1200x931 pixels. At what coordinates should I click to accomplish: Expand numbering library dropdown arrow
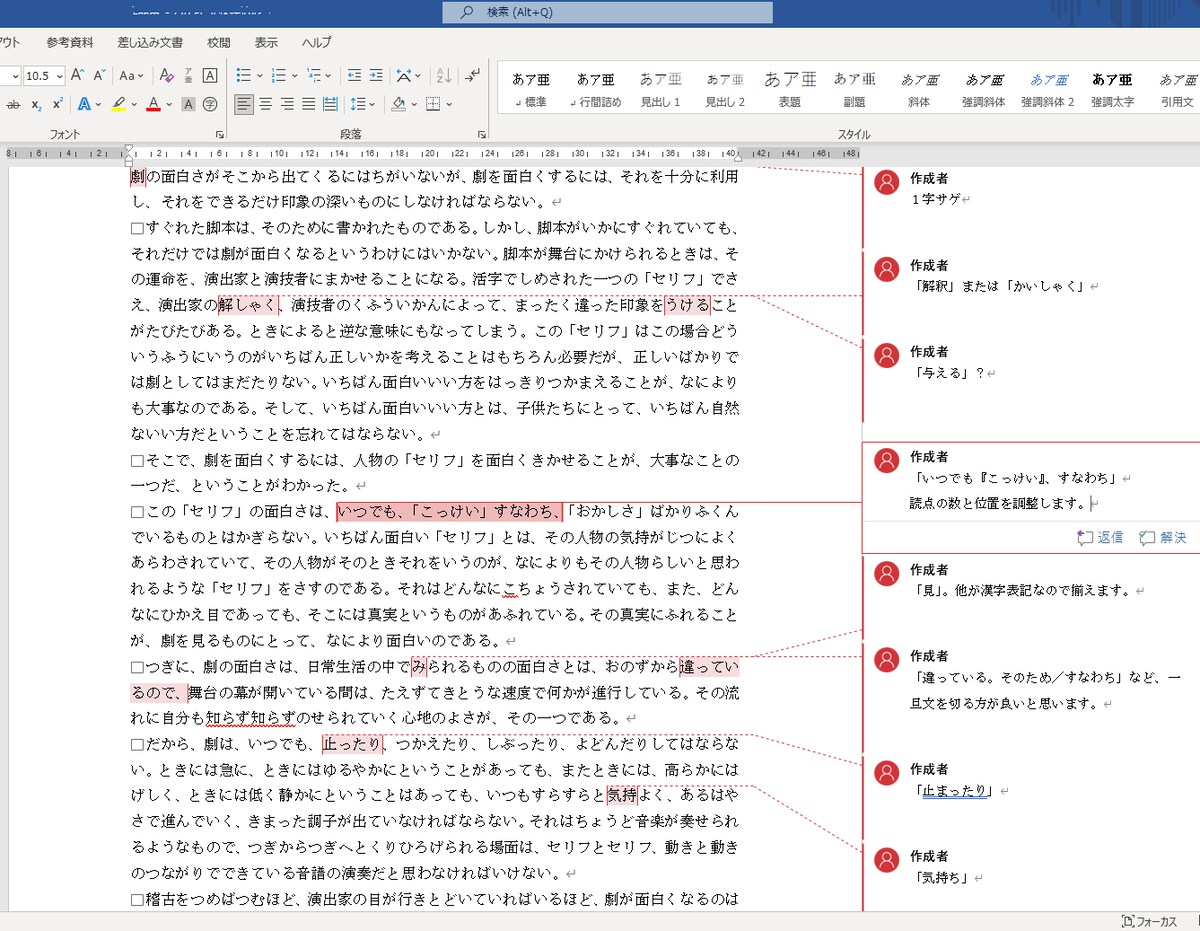tap(294, 75)
